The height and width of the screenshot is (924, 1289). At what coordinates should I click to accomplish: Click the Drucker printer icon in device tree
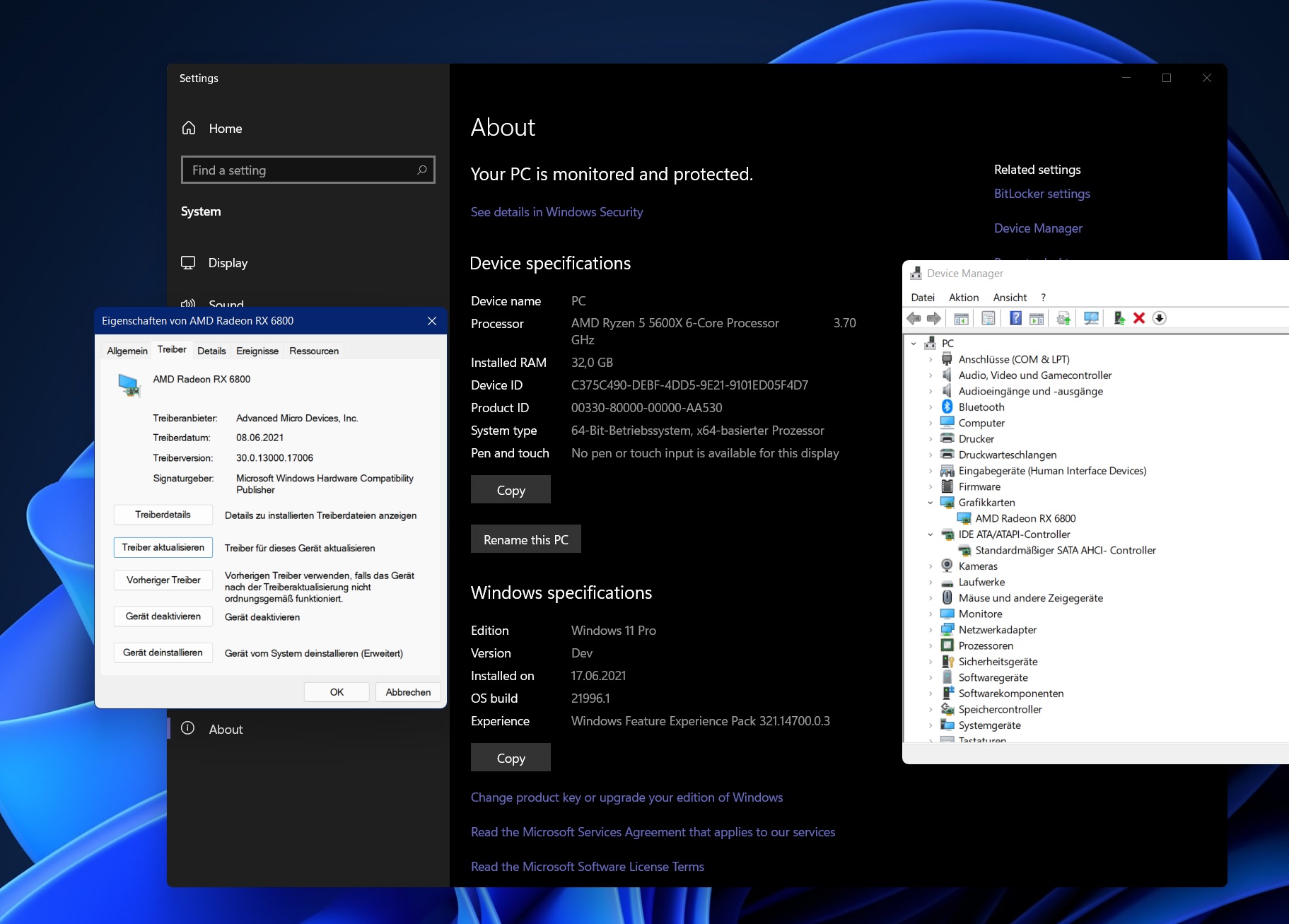[947, 438]
